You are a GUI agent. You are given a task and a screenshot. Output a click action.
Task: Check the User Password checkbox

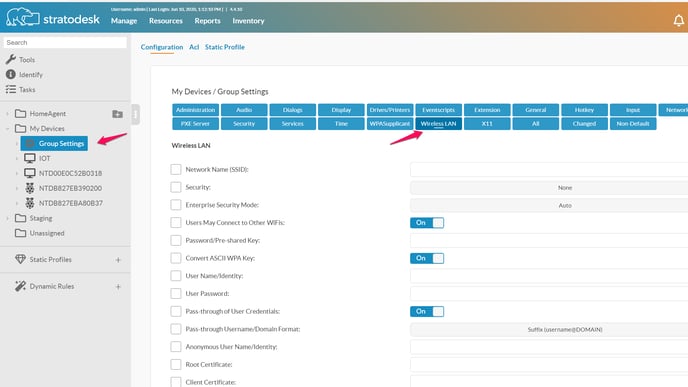coord(176,293)
